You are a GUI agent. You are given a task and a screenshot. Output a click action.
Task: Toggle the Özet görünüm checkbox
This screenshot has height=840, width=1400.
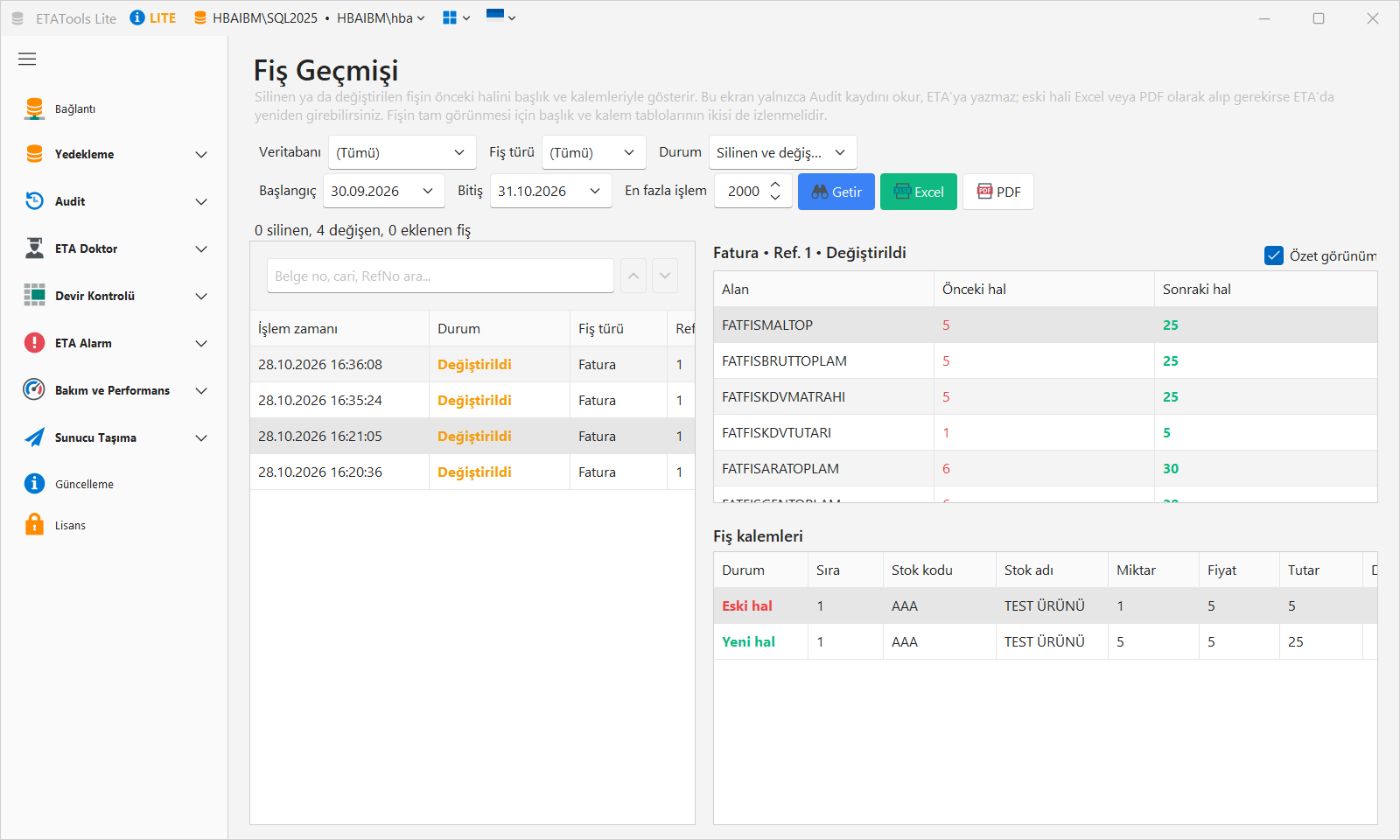[x=1274, y=255]
